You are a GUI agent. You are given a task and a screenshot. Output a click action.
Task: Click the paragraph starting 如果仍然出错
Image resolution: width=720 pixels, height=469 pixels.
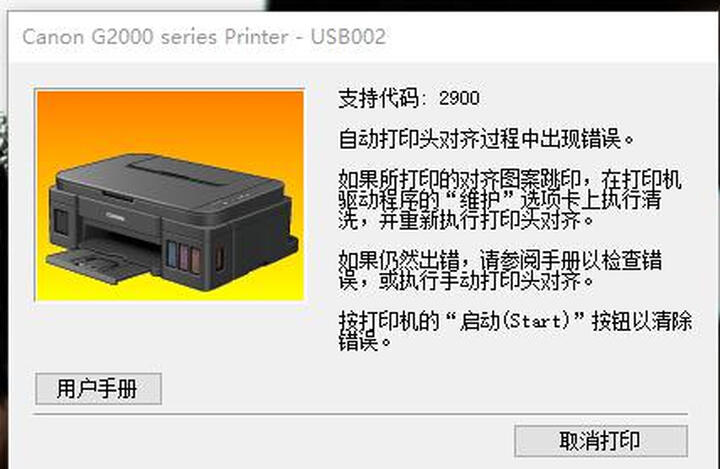tap(500, 270)
